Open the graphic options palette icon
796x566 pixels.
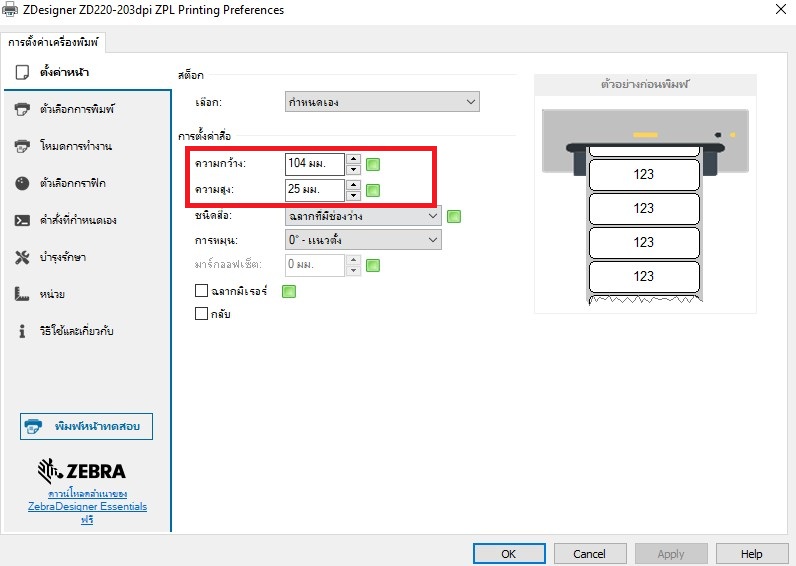[22, 183]
